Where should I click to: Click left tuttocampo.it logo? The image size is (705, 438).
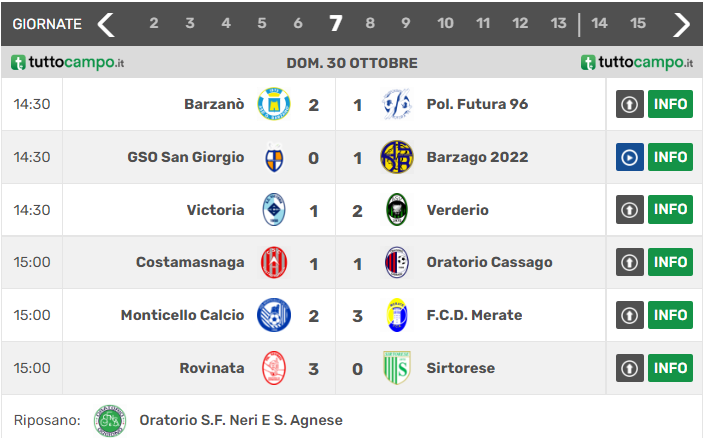click(x=68, y=62)
